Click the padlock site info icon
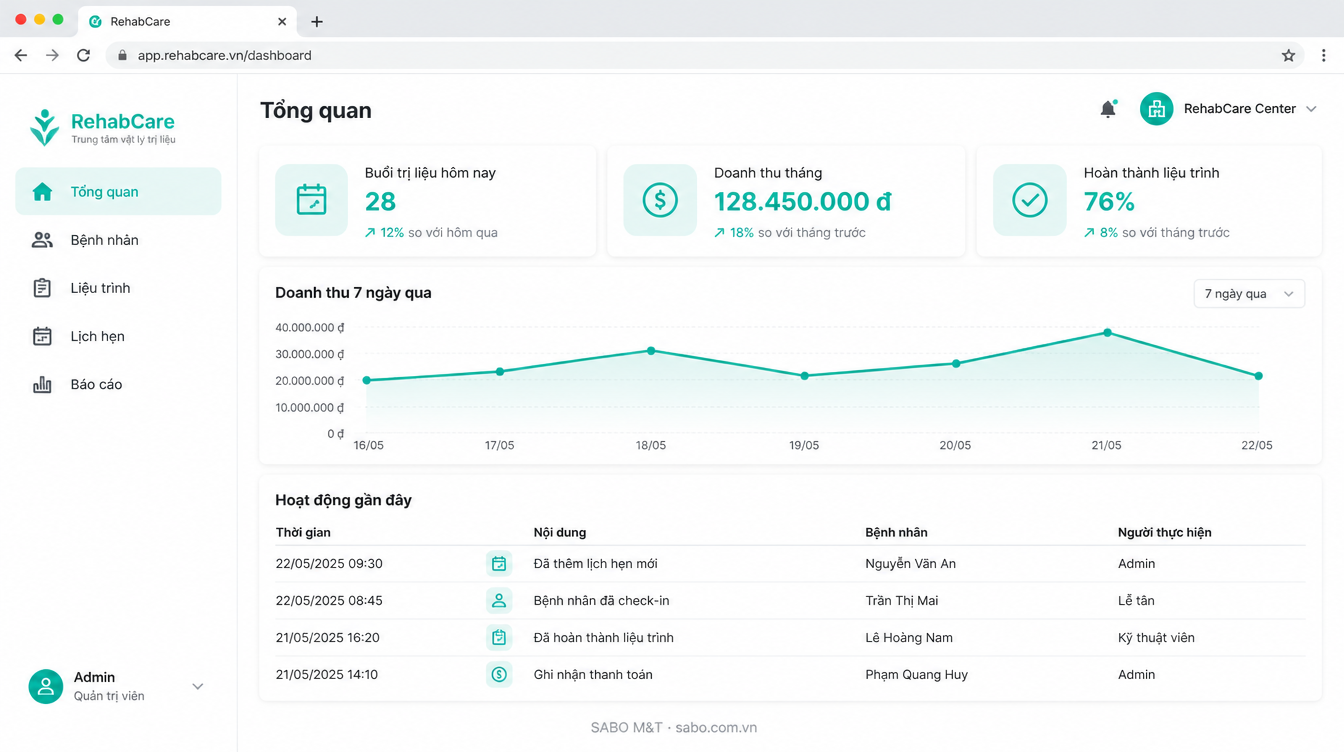Screen dimensions: 1344x752 coord(122,56)
